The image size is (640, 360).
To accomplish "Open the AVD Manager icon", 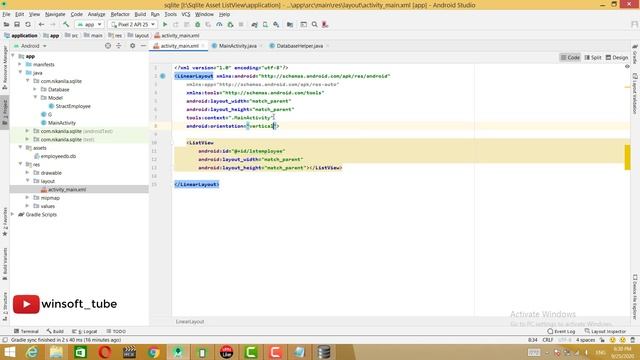I will click(265, 24).
